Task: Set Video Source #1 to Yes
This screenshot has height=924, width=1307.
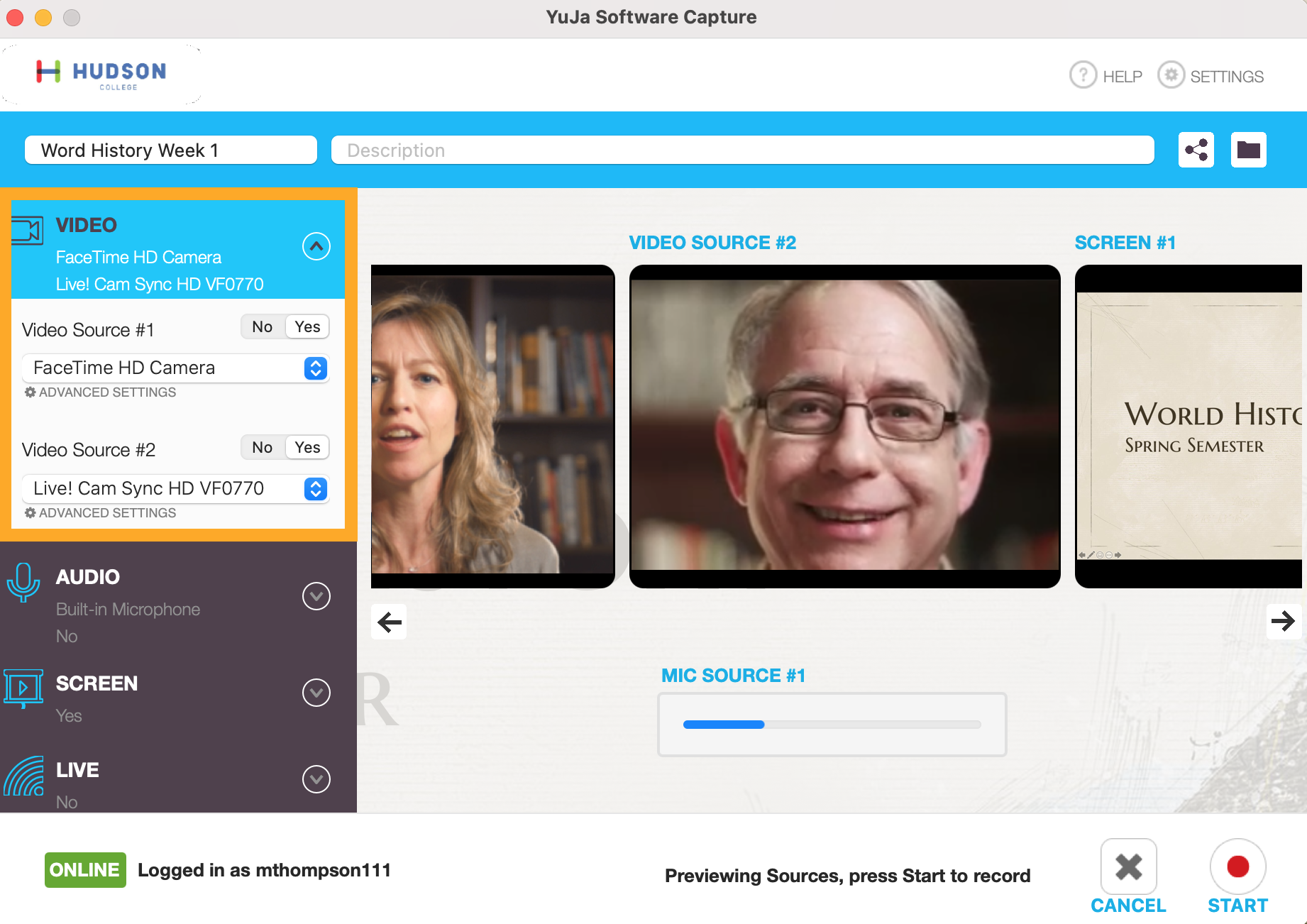Action: (308, 326)
